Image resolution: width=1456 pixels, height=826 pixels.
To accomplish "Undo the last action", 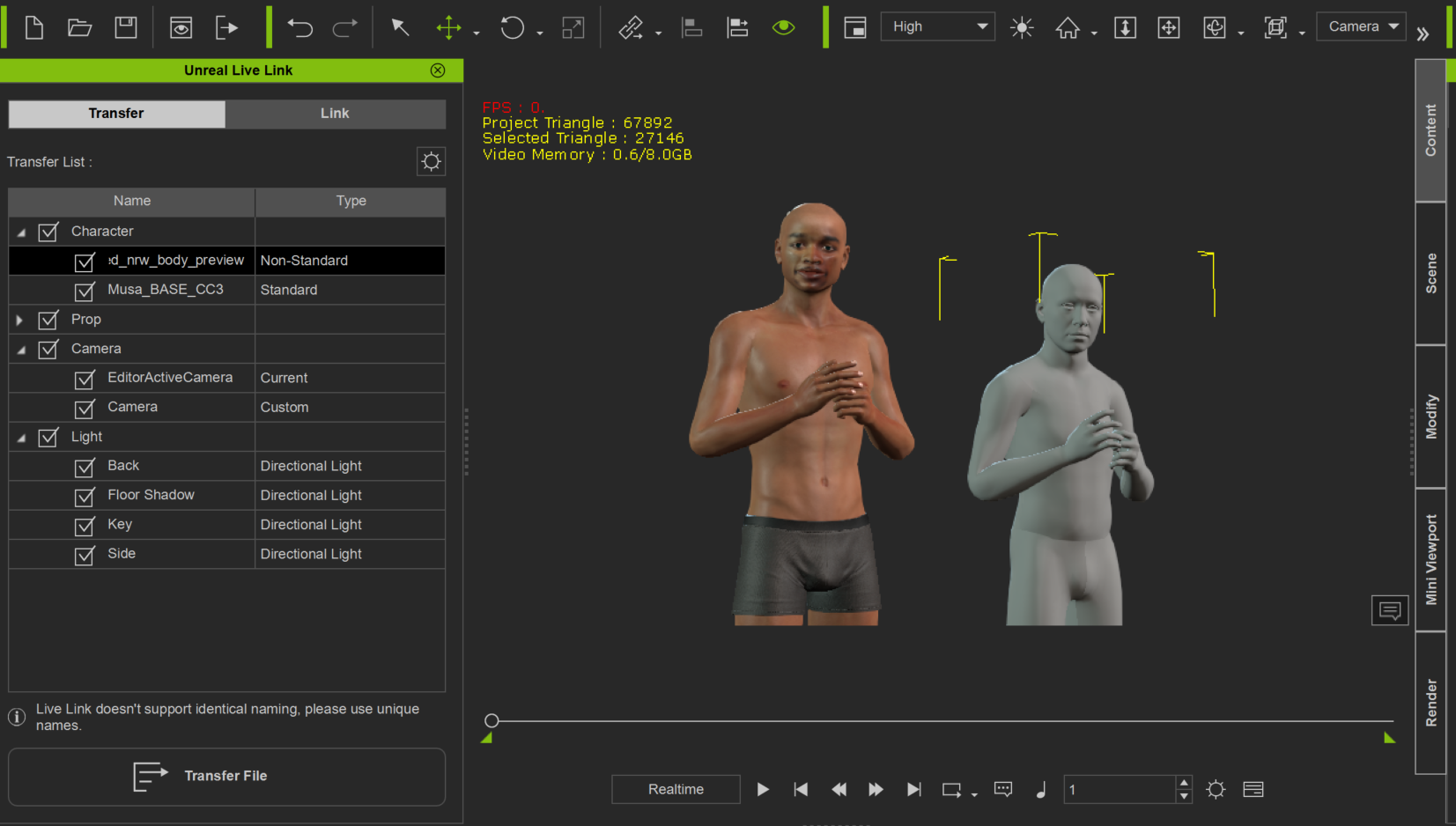I will click(x=299, y=27).
